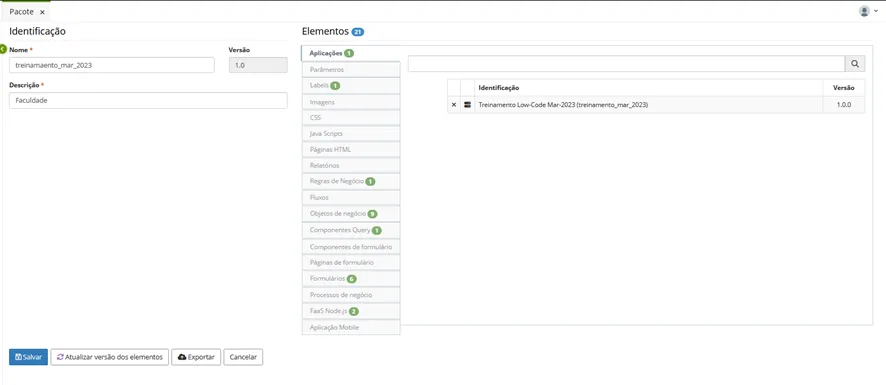The width and height of the screenshot is (886, 385).
Task: Switch to Componentes Query tab
Action: pyautogui.click(x=351, y=230)
